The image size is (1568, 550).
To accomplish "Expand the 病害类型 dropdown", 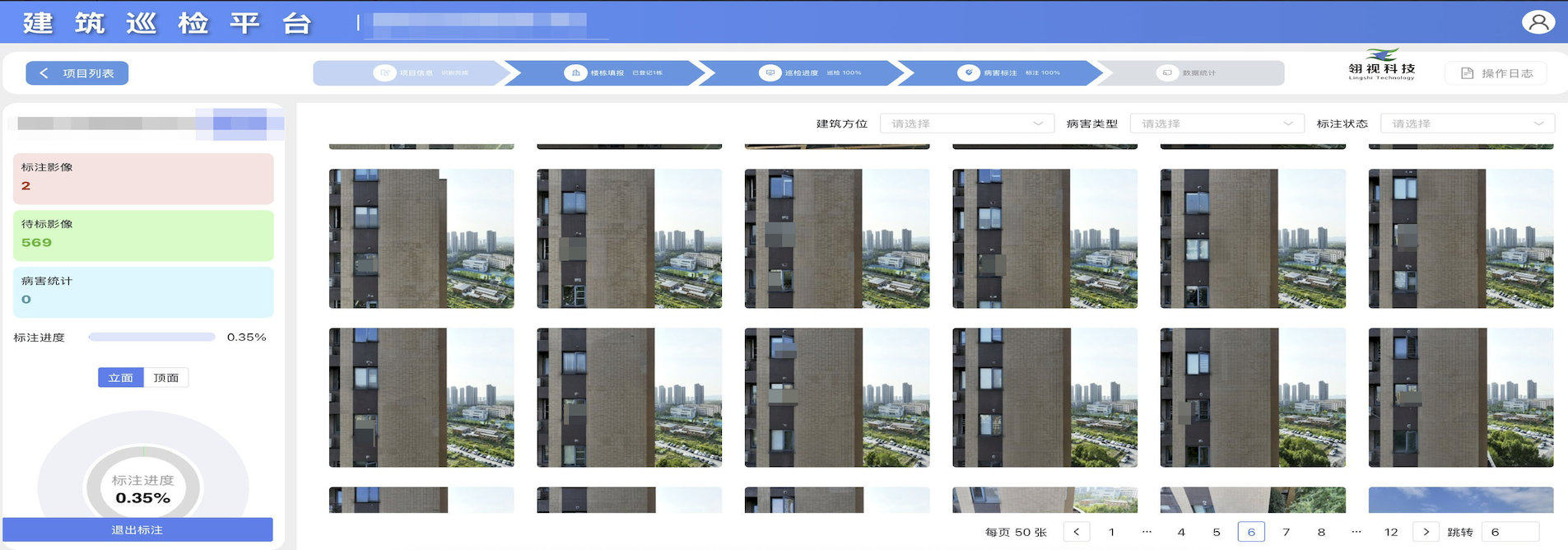I will (1217, 124).
